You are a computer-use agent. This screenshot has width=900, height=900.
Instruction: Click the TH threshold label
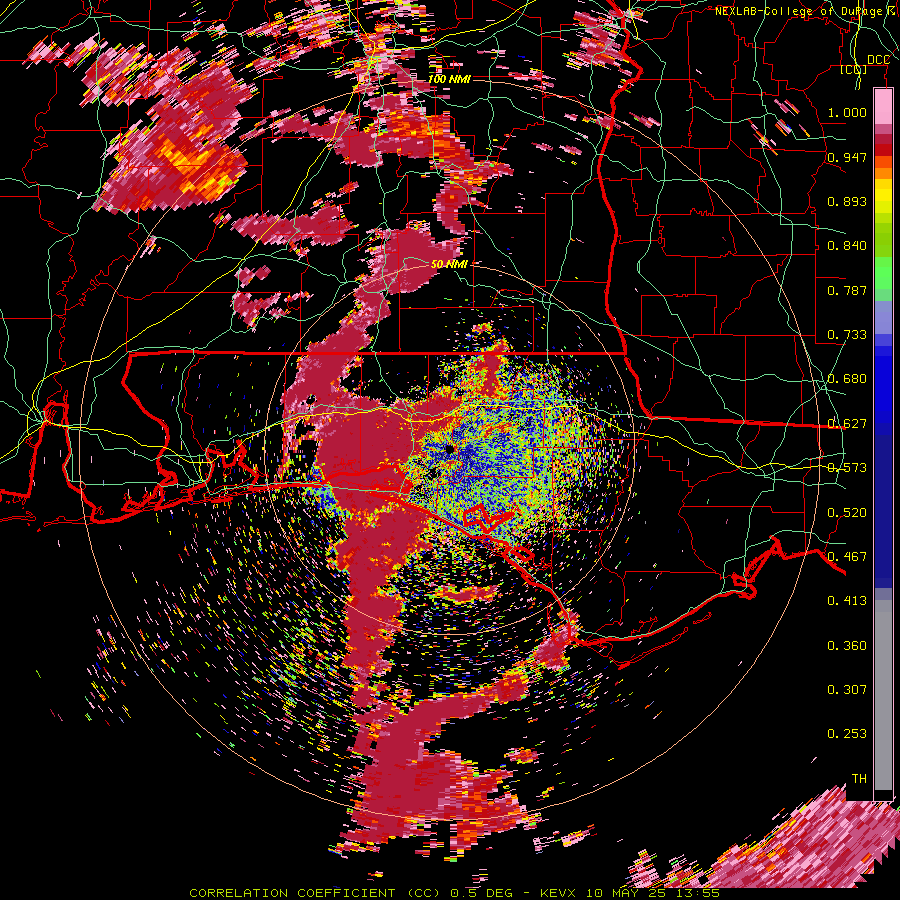tap(859, 779)
